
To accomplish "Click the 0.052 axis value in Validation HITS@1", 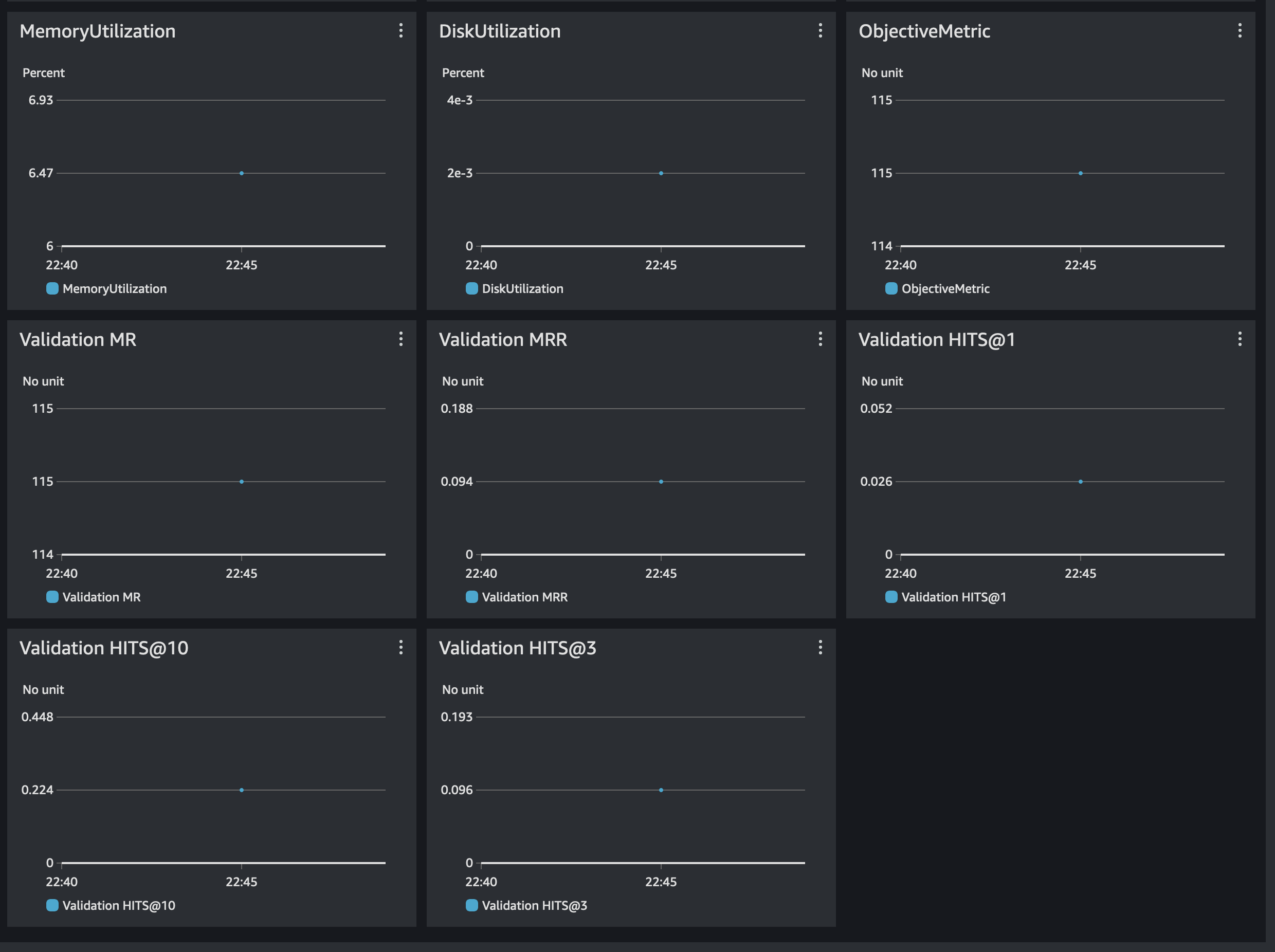I will pos(876,409).
